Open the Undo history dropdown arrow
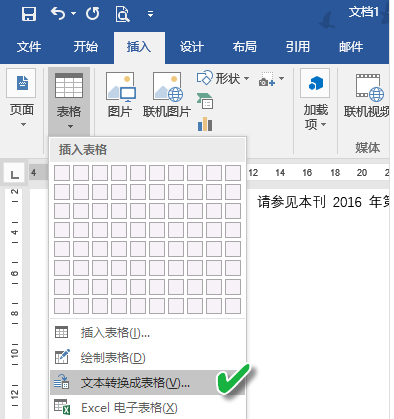This screenshot has width=394, height=419. (73, 14)
